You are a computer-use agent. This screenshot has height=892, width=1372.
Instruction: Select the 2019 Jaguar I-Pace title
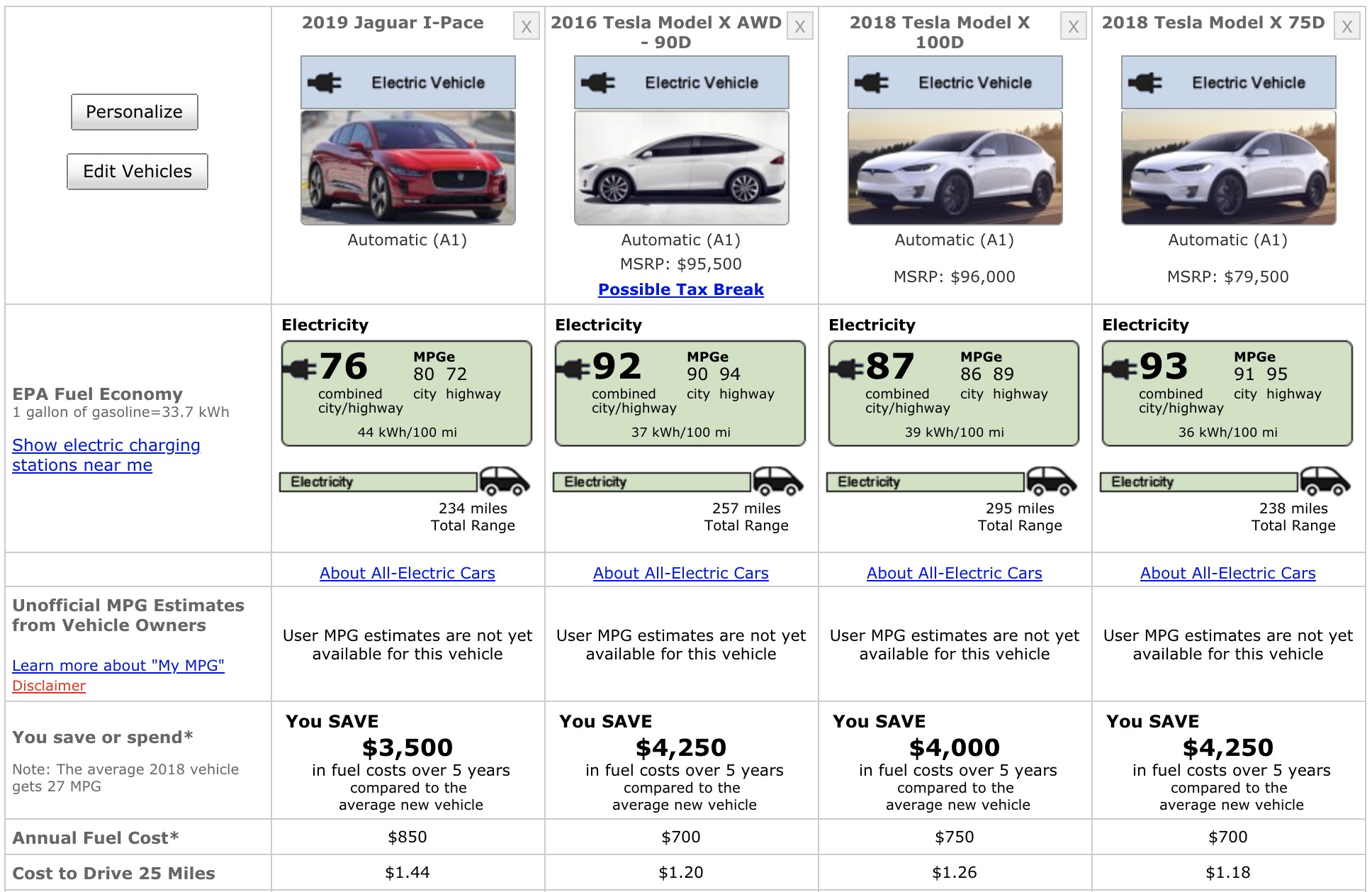393,23
